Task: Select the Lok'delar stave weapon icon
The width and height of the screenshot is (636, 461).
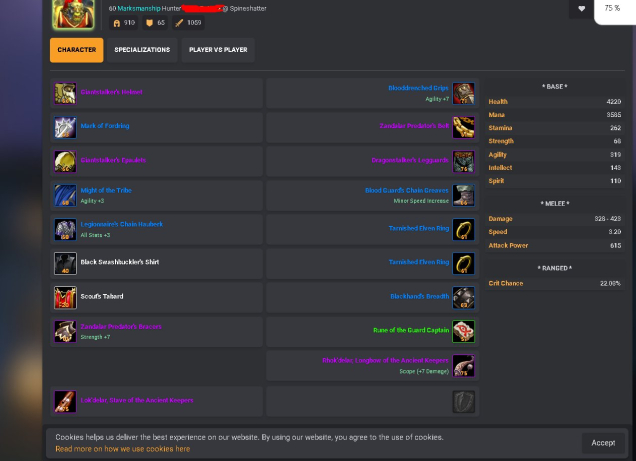Action: click(65, 401)
